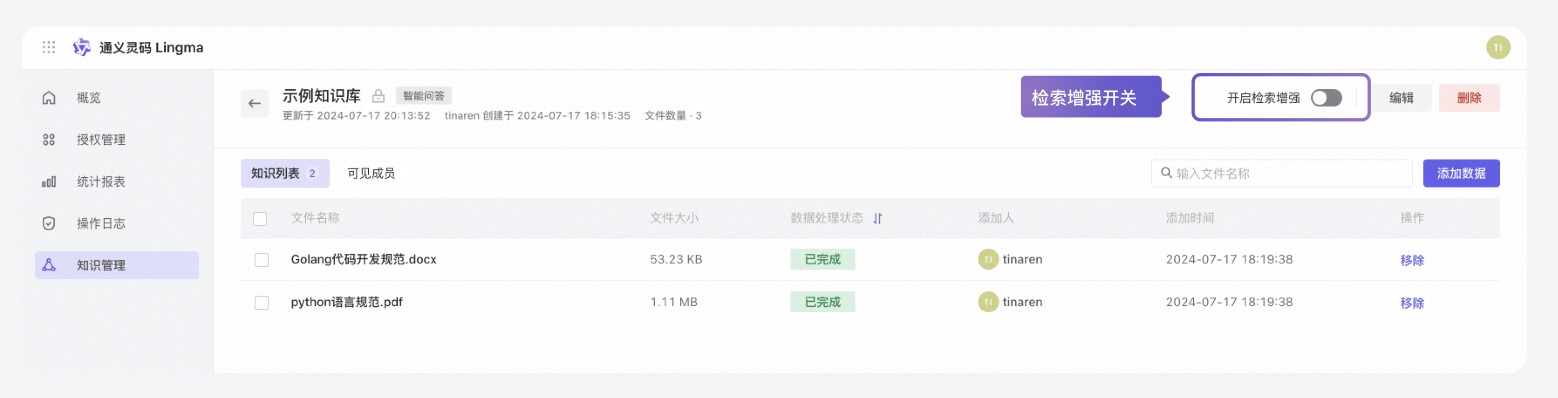Click the Lingma logo icon
Viewport: 1558px width, 398px height.
point(82,47)
